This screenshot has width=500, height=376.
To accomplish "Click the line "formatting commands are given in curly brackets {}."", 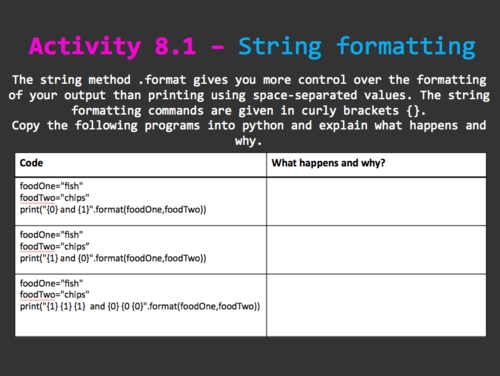I will [x=249, y=111].
